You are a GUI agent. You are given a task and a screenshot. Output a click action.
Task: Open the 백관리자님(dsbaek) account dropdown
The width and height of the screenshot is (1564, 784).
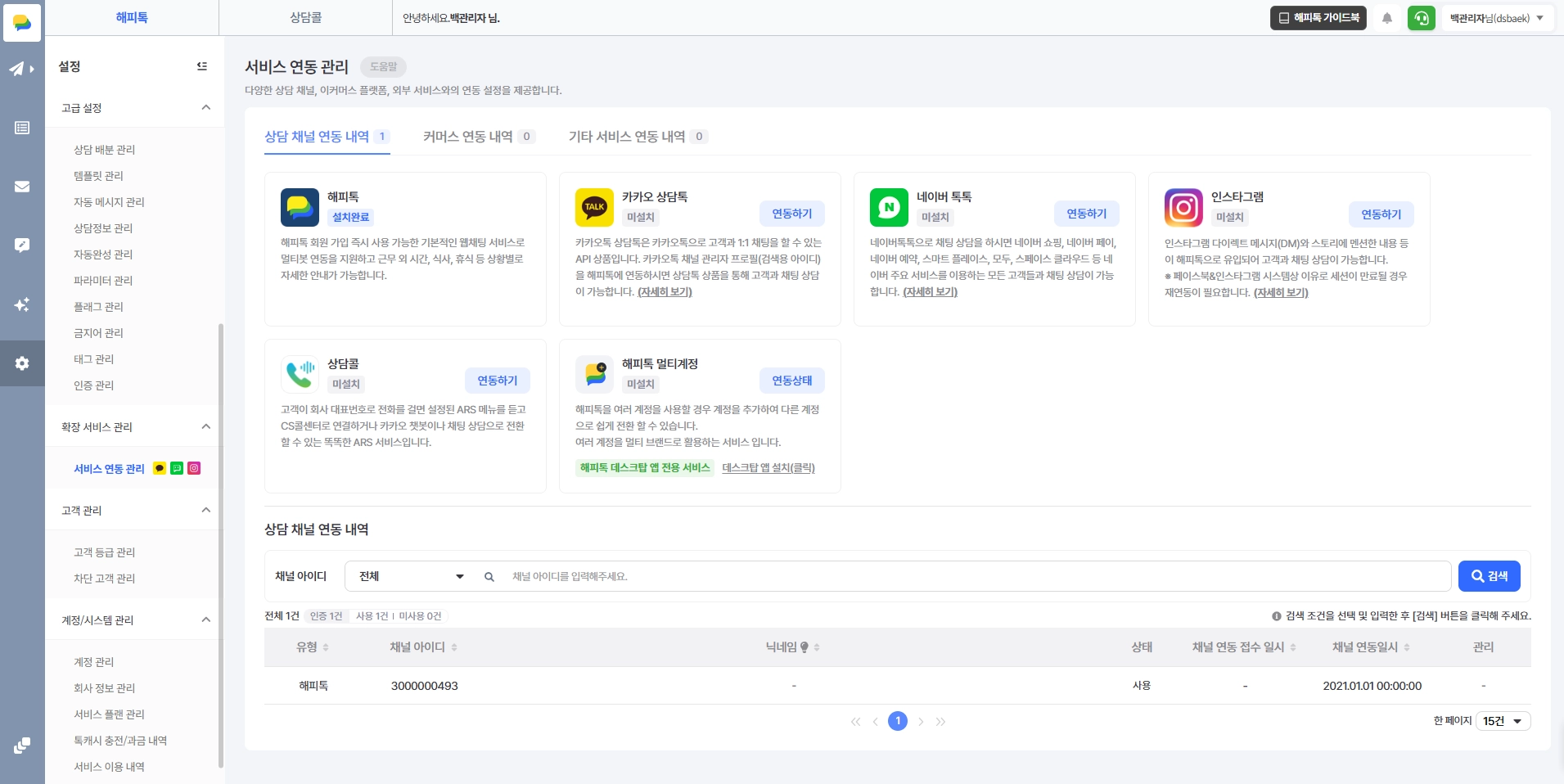1497,18
